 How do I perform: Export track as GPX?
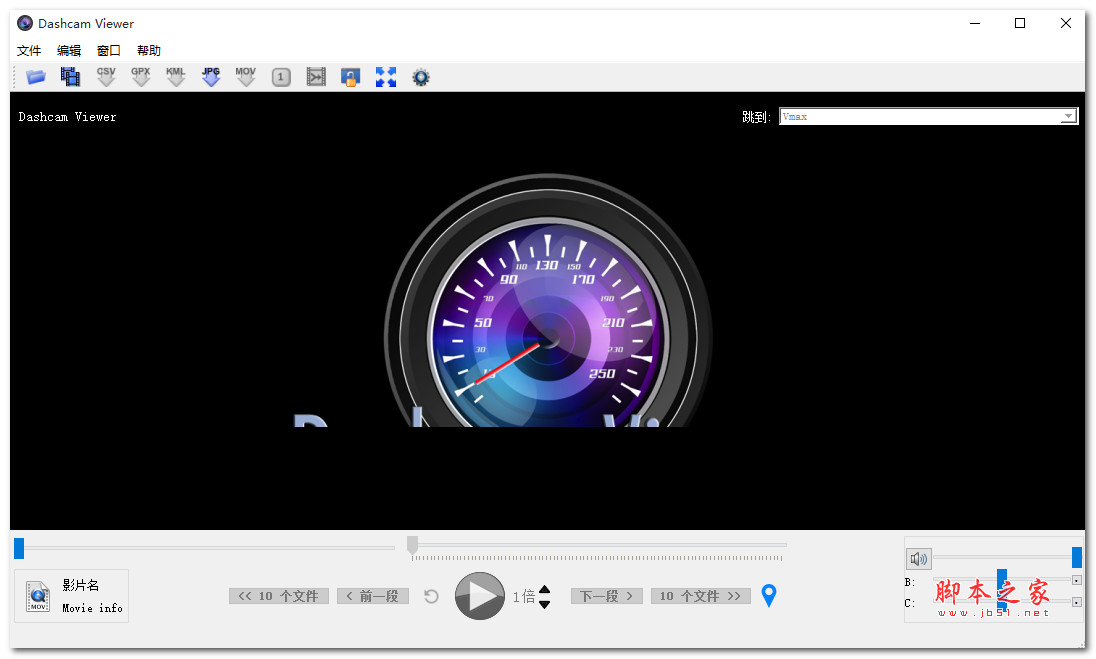[140, 76]
